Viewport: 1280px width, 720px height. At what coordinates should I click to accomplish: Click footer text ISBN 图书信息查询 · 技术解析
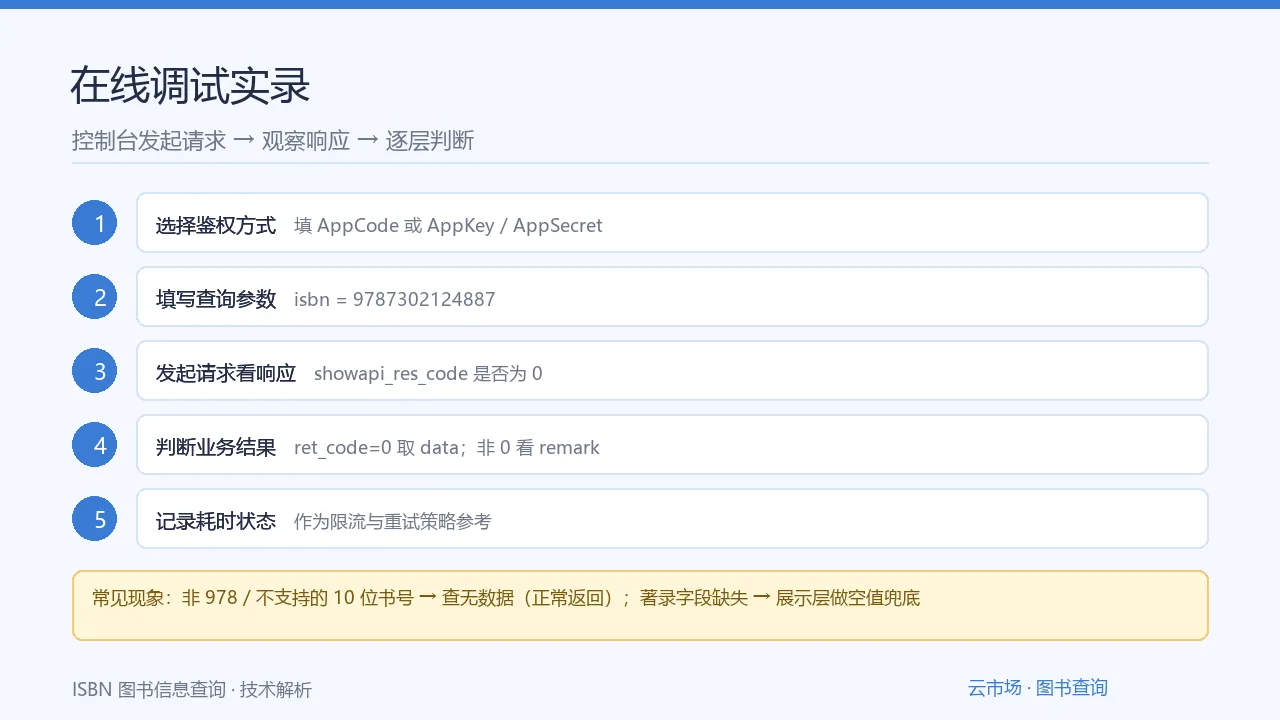pyautogui.click(x=192, y=690)
